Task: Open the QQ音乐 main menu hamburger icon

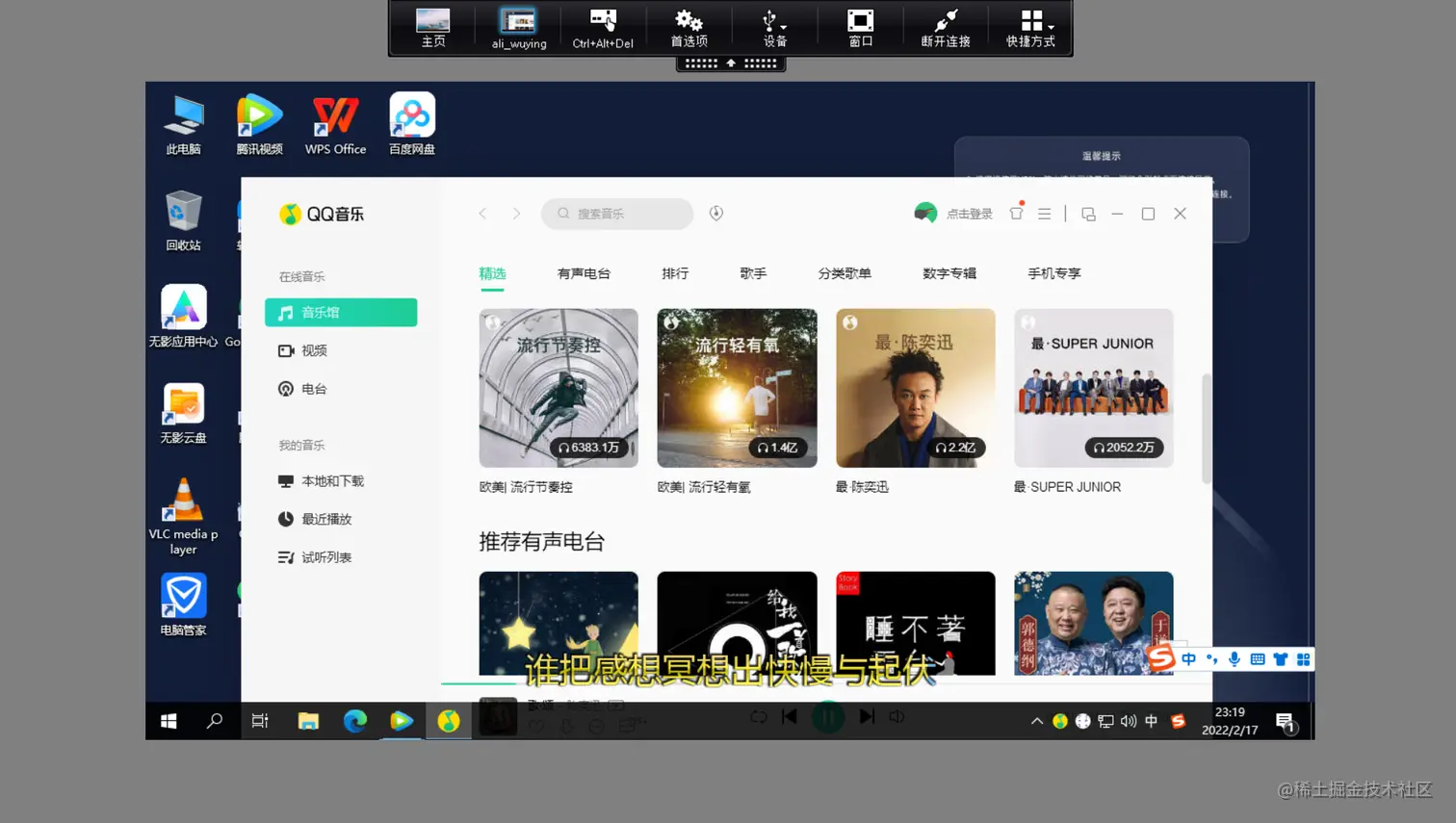Action: [1045, 214]
